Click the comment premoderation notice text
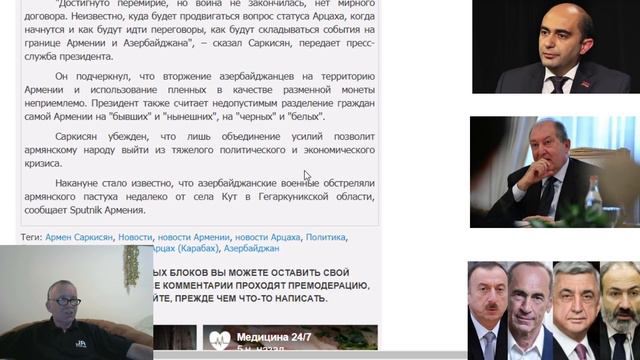The width and height of the screenshot is (640, 360). click(261, 285)
